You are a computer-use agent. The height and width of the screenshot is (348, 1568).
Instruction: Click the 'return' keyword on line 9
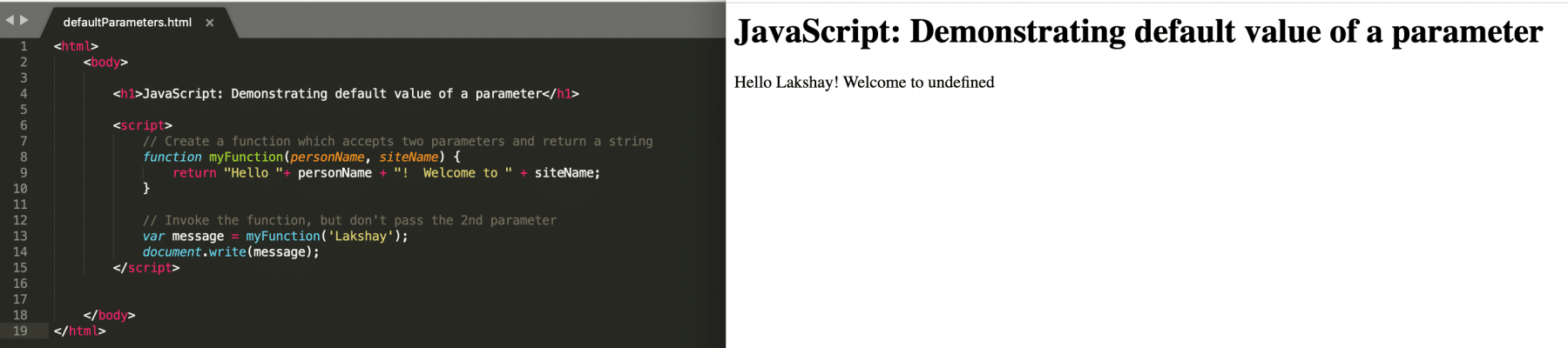[x=194, y=173]
